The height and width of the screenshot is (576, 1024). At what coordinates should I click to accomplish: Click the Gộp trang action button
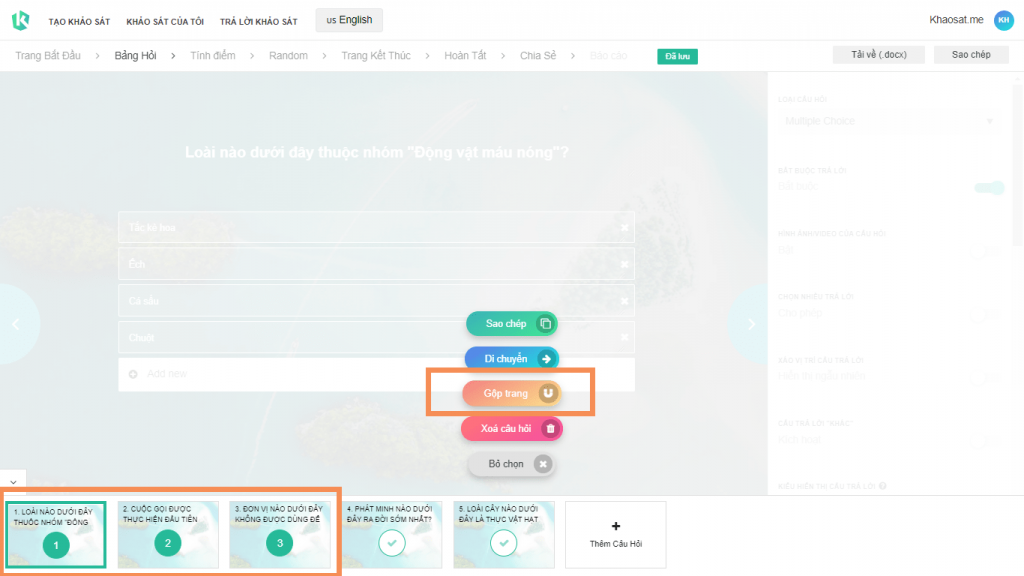[x=511, y=393]
